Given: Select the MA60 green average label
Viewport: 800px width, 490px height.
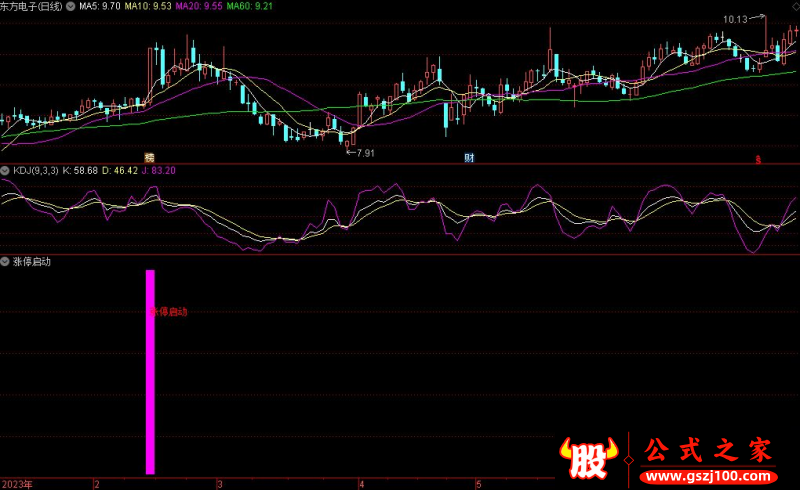Looking at the screenshot, I should point(250,6).
